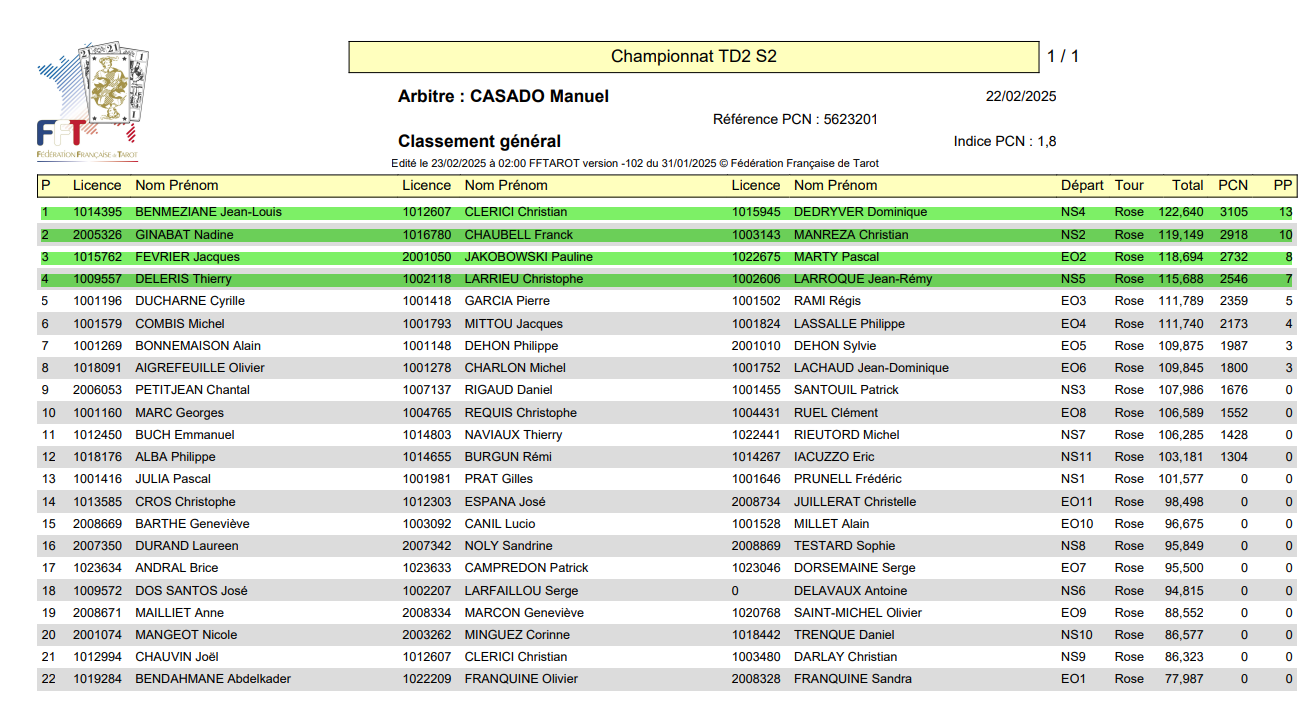Click total score 119,149
Image resolution: width=1312 pixels, height=702 pixels.
pyautogui.click(x=1181, y=235)
